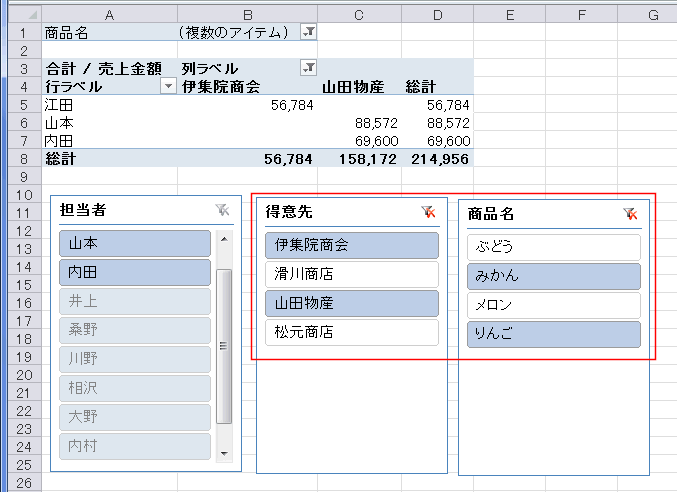
Task: Select 松元商店 in 得意先 slicer
Action: 352,332
